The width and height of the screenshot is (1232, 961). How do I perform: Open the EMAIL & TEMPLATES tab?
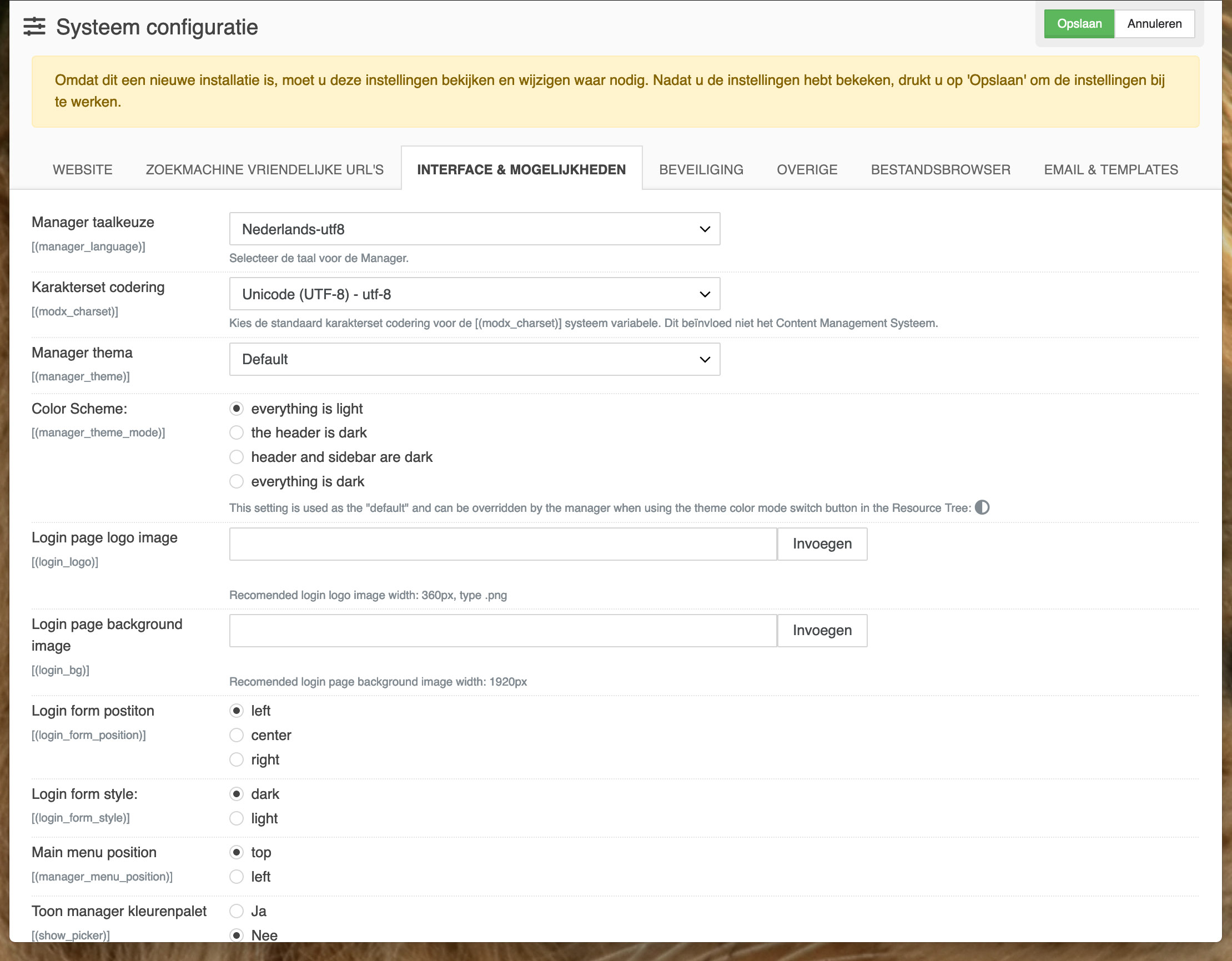click(x=1110, y=169)
